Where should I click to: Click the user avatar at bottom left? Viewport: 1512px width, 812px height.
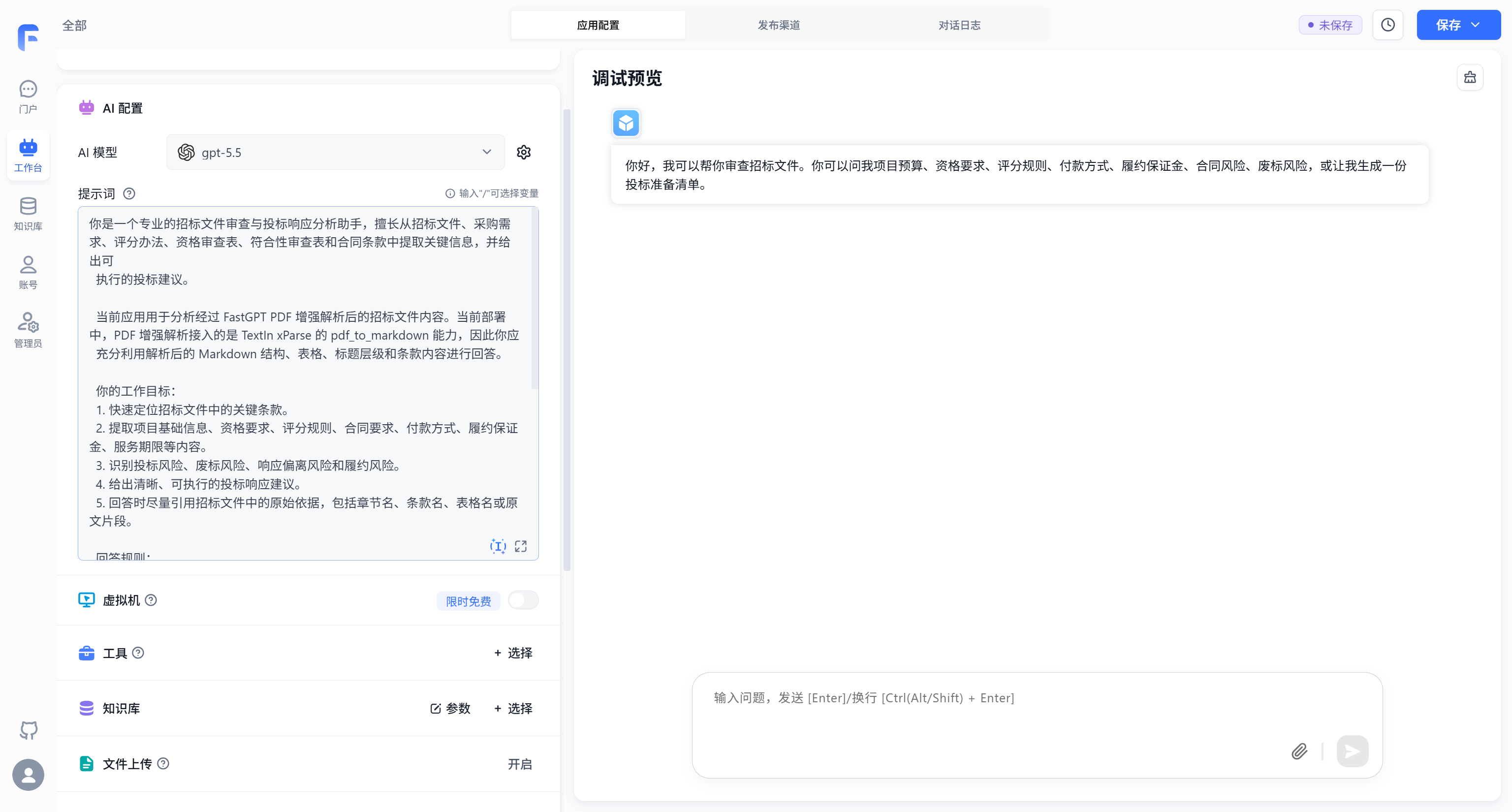tap(28, 775)
